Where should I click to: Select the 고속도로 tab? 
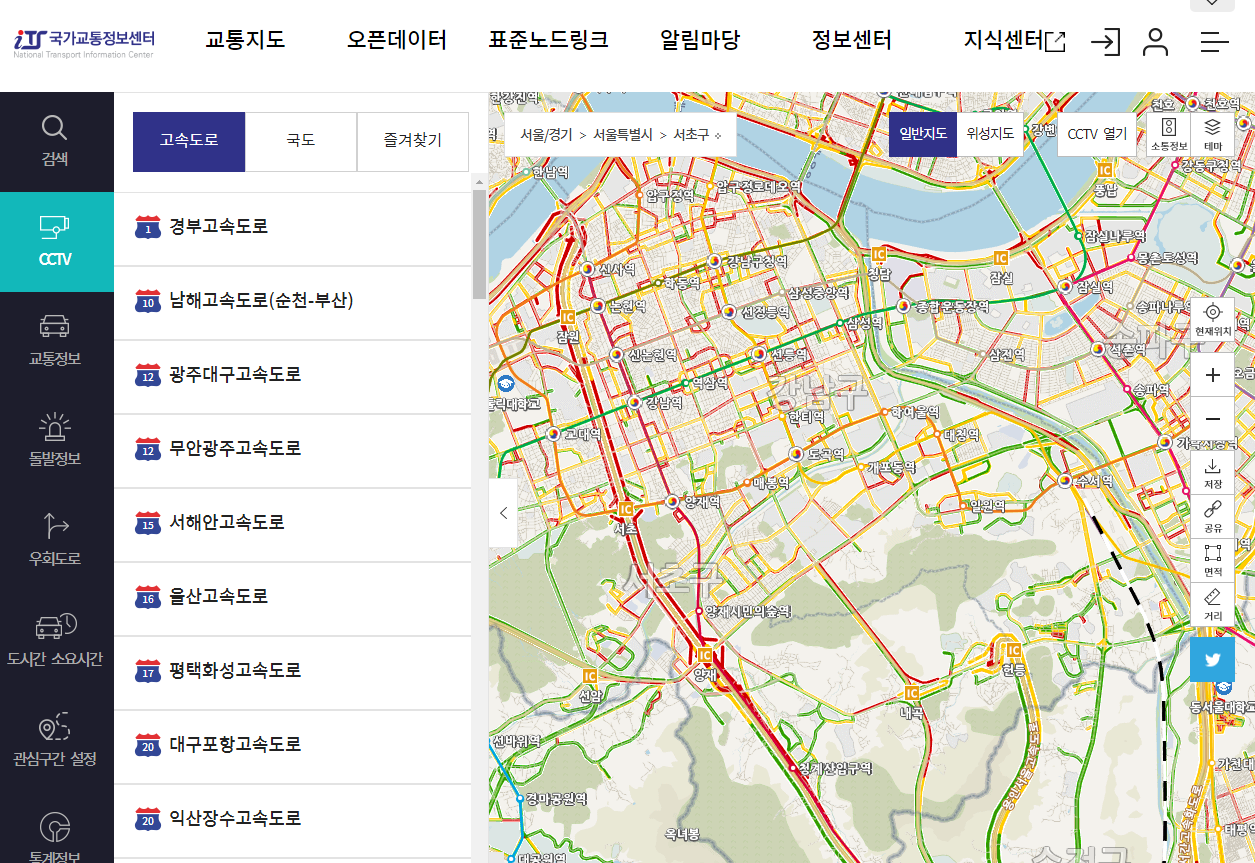tap(189, 141)
